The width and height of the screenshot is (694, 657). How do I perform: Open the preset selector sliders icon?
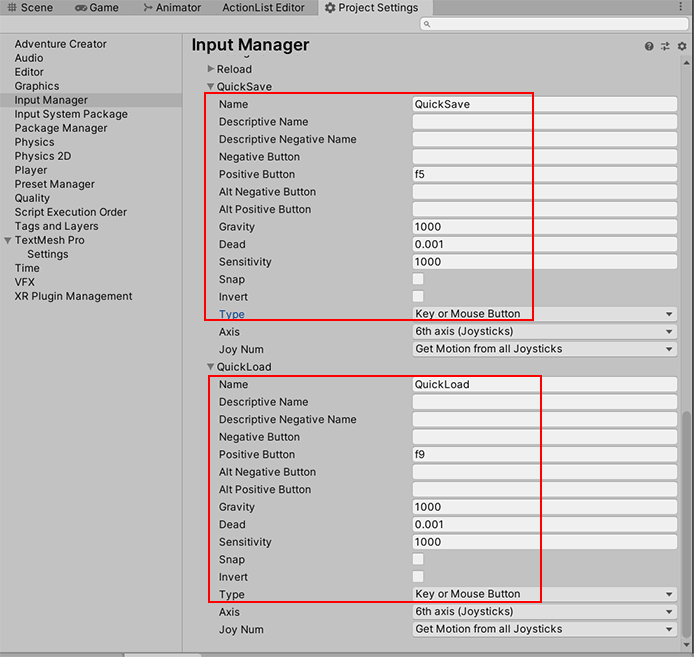point(665,46)
